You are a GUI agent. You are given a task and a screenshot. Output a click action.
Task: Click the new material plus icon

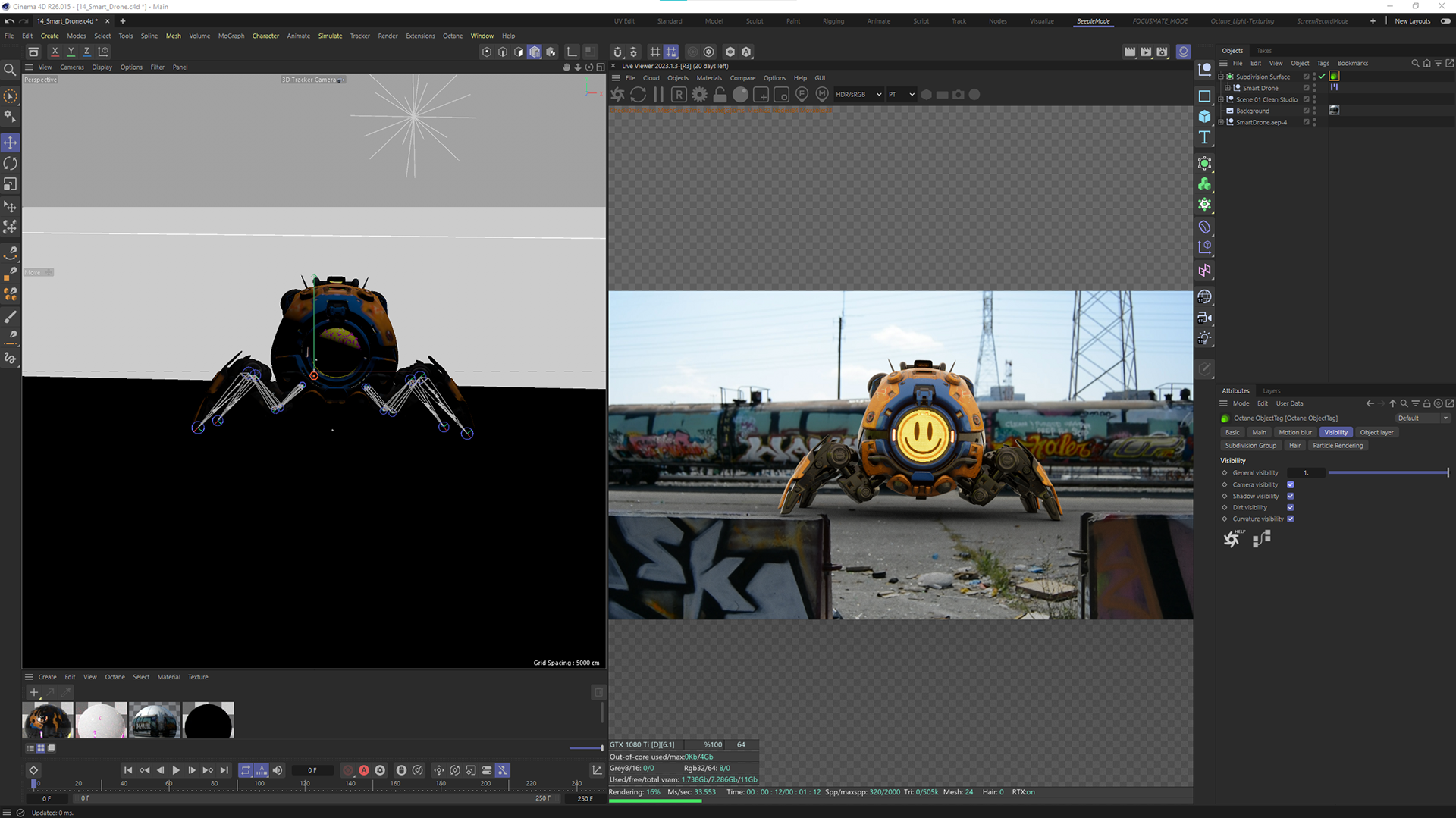coord(33,692)
